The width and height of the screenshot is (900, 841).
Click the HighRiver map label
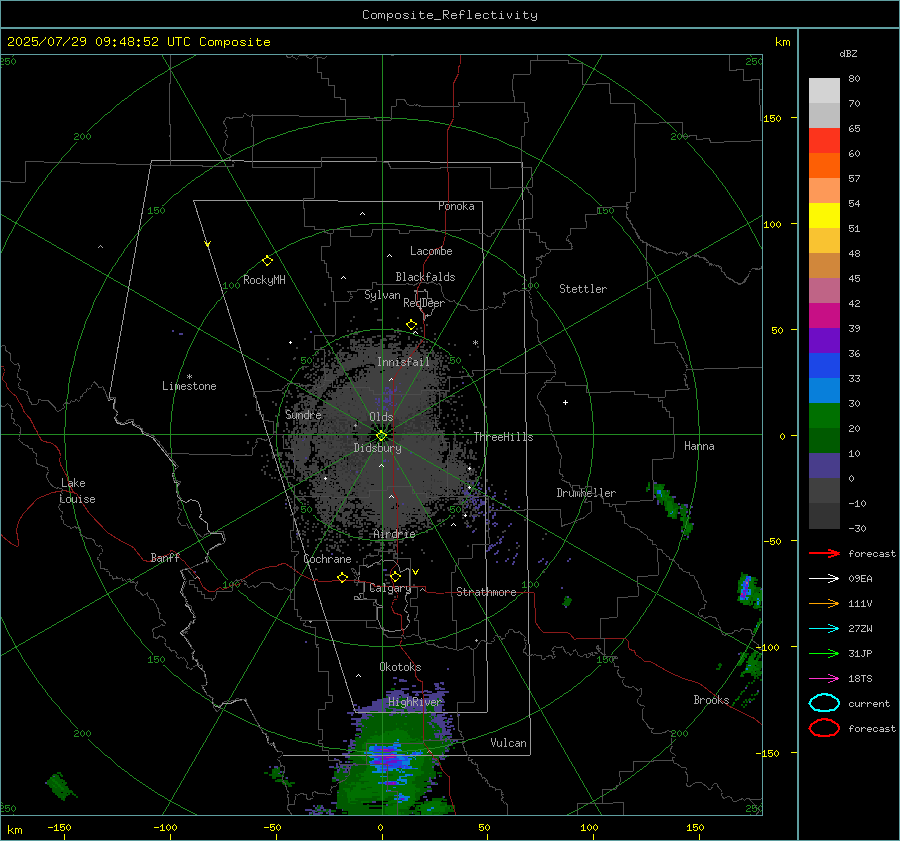point(414,702)
